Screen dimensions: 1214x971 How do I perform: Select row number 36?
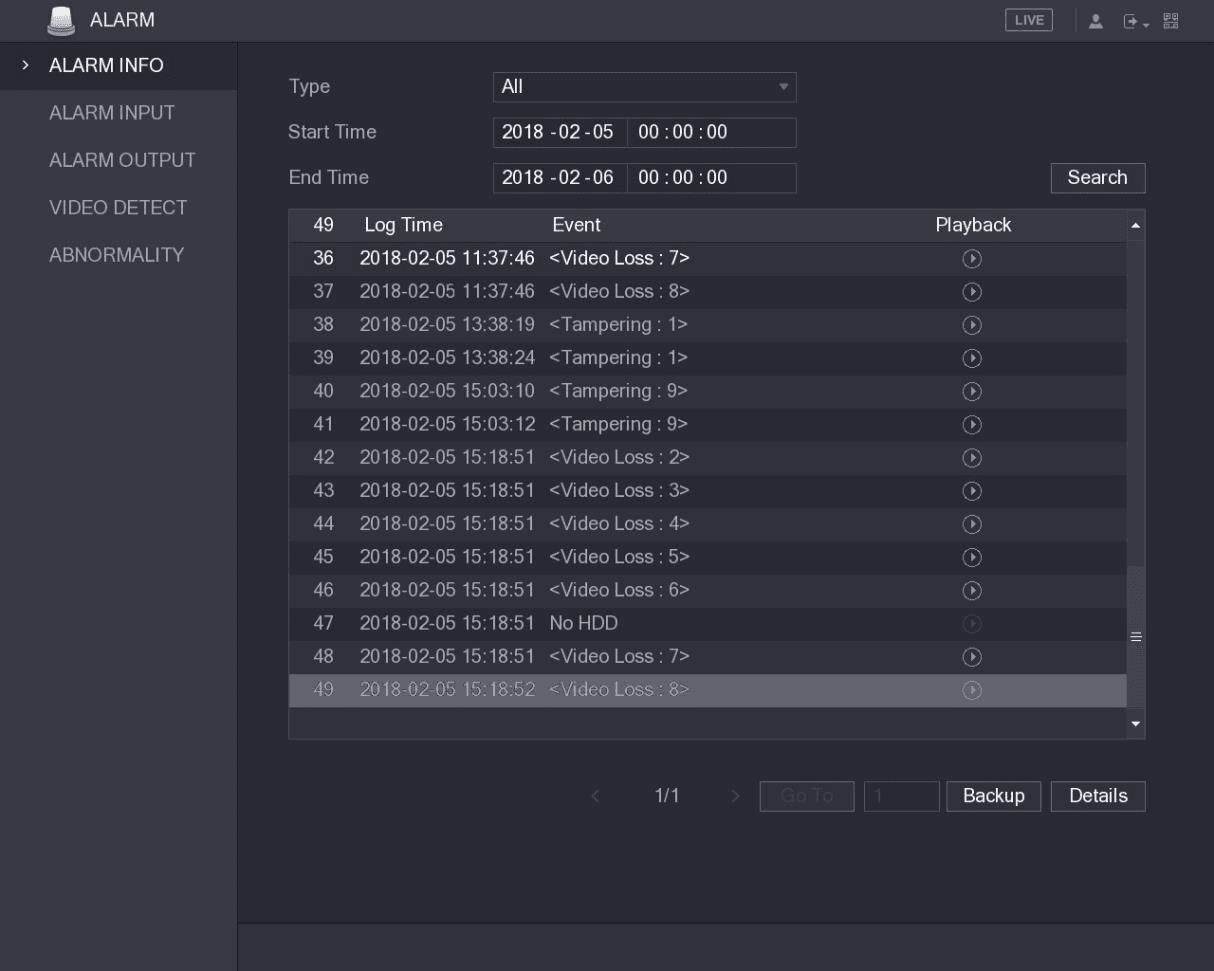point(323,259)
